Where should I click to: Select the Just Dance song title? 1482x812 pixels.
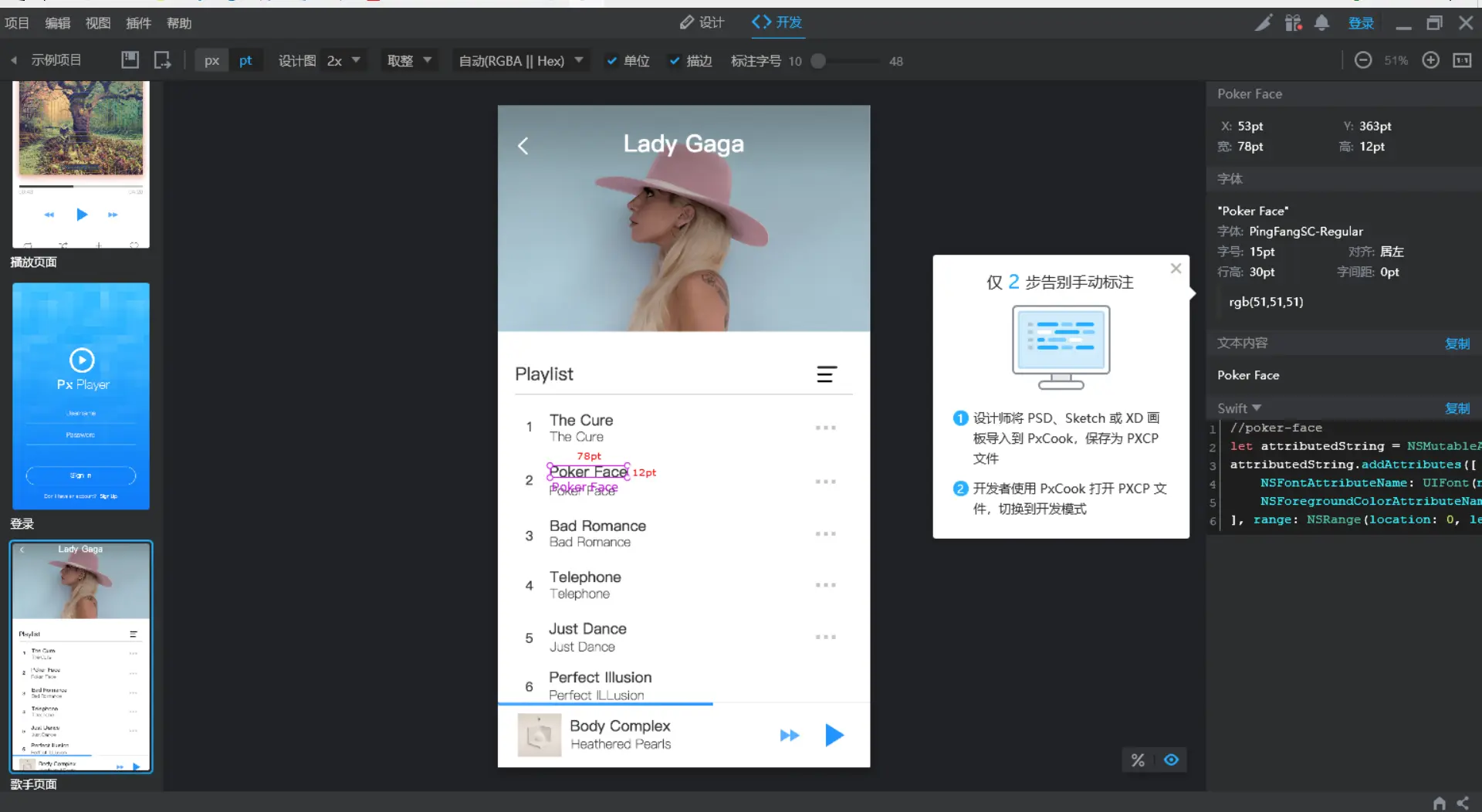[587, 629]
